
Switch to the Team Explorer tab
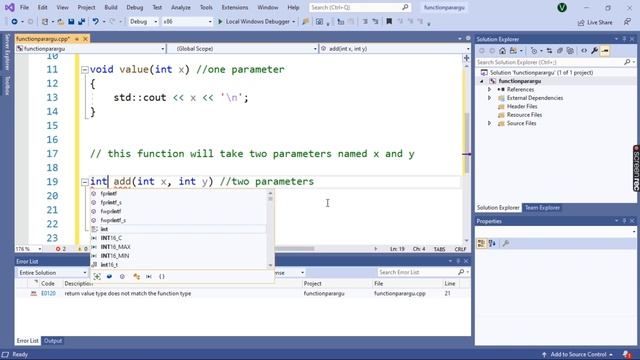(542, 208)
